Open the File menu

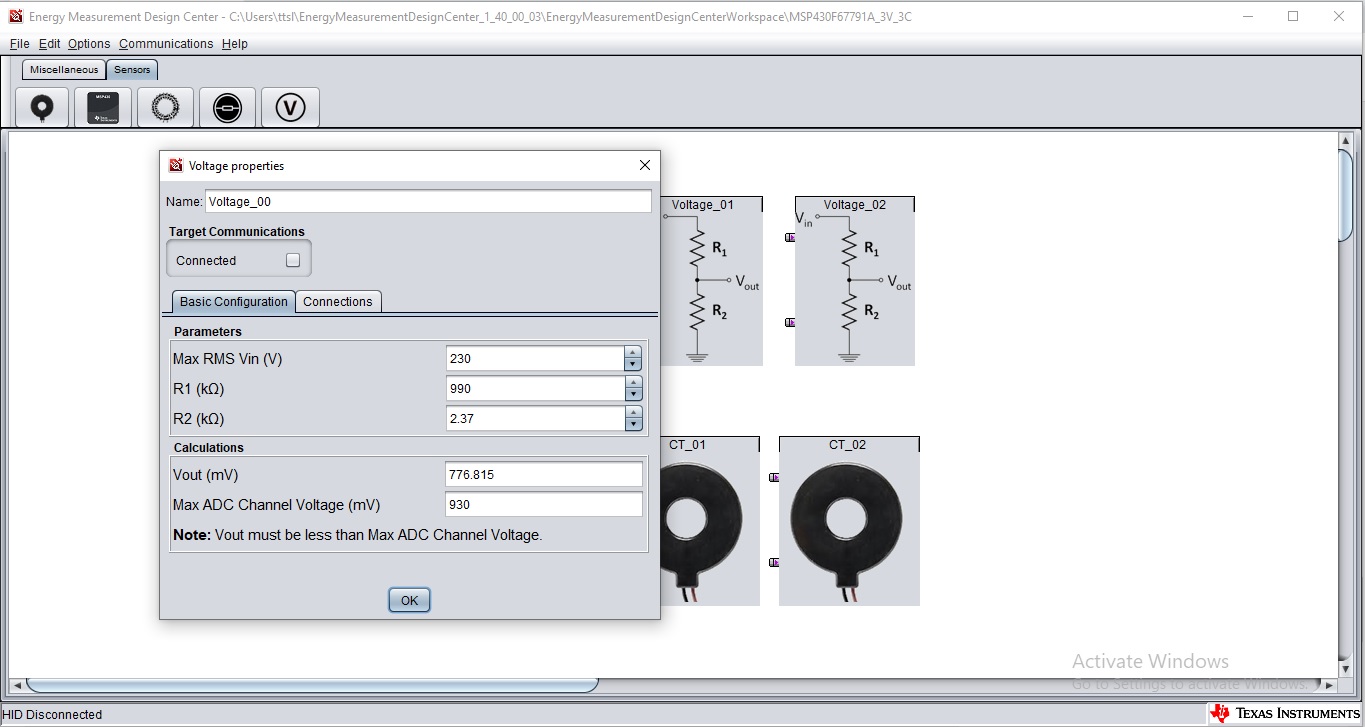20,44
